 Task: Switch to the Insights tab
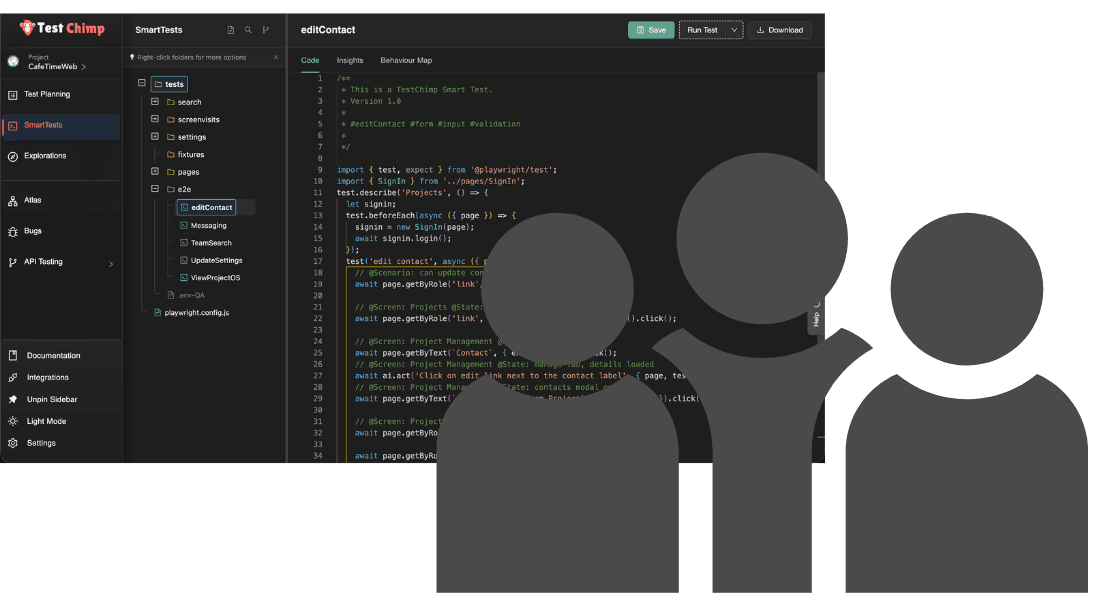tap(349, 60)
